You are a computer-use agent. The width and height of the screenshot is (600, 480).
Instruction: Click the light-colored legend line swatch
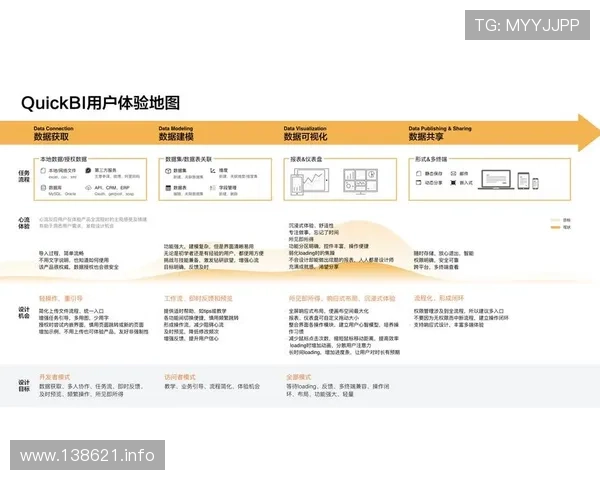[x=555, y=220]
